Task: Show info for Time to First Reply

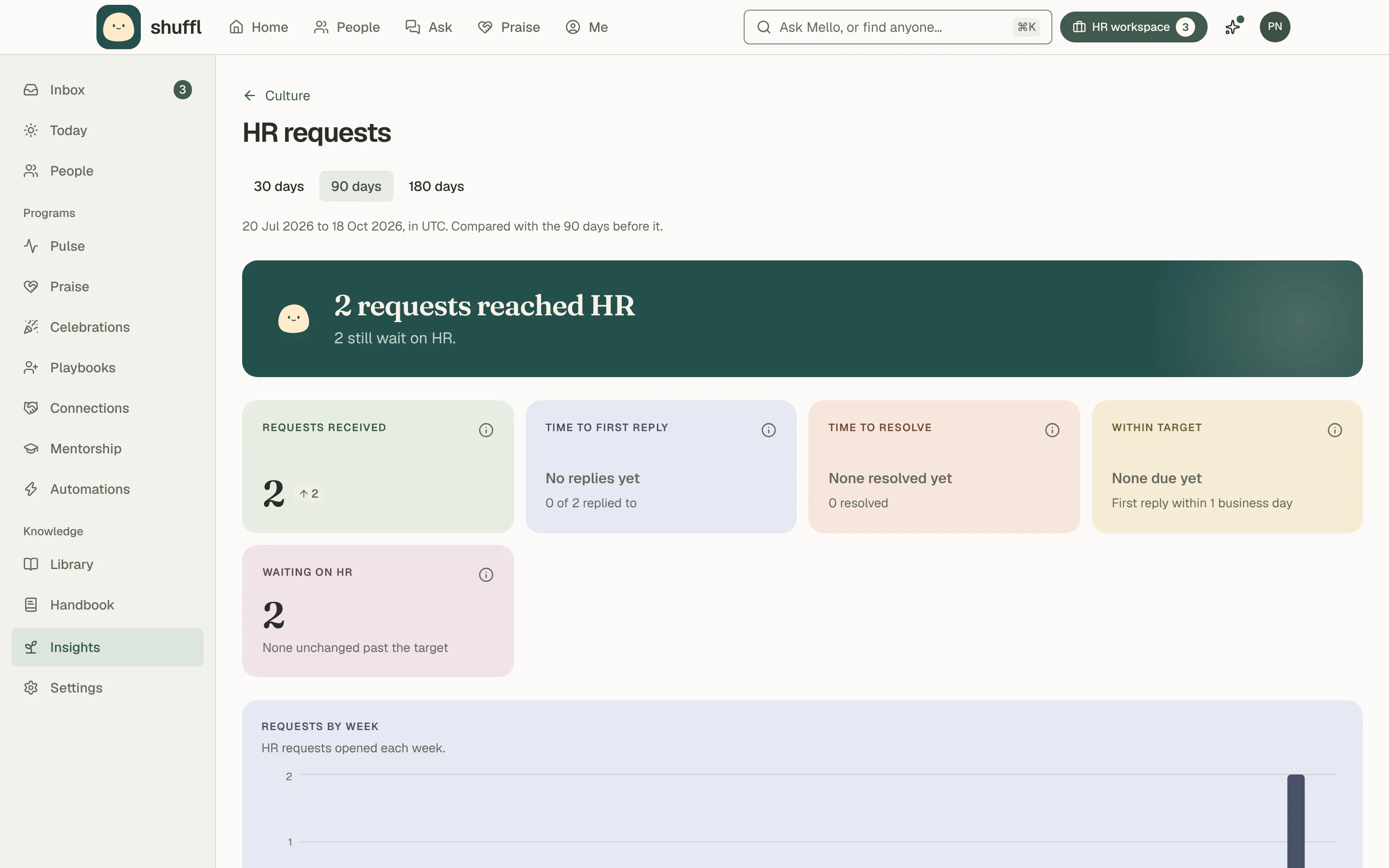Action: tap(769, 430)
